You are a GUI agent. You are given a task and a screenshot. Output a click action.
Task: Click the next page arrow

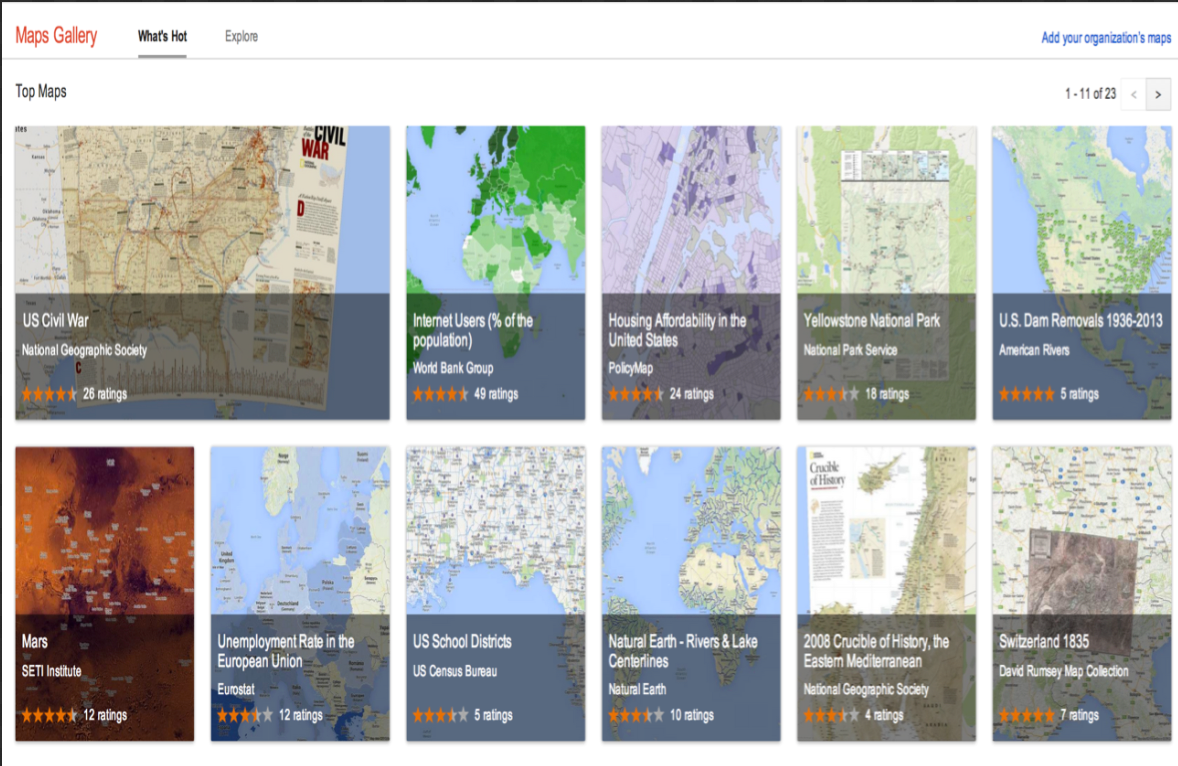(x=1157, y=94)
